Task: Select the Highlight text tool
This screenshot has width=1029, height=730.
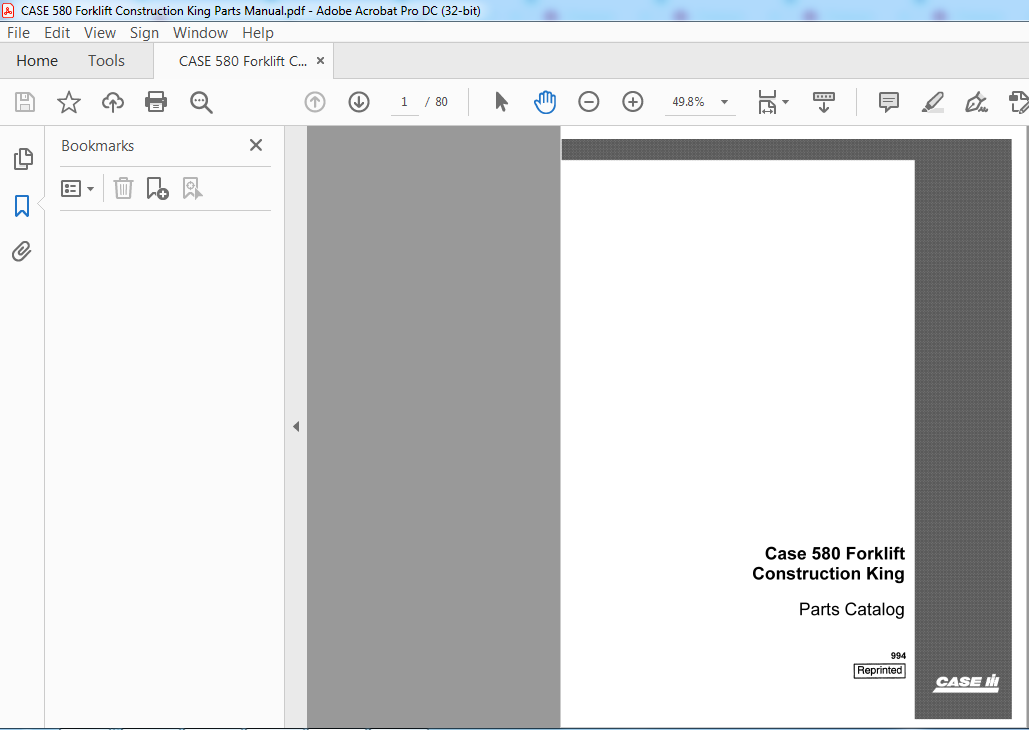Action: [x=933, y=102]
